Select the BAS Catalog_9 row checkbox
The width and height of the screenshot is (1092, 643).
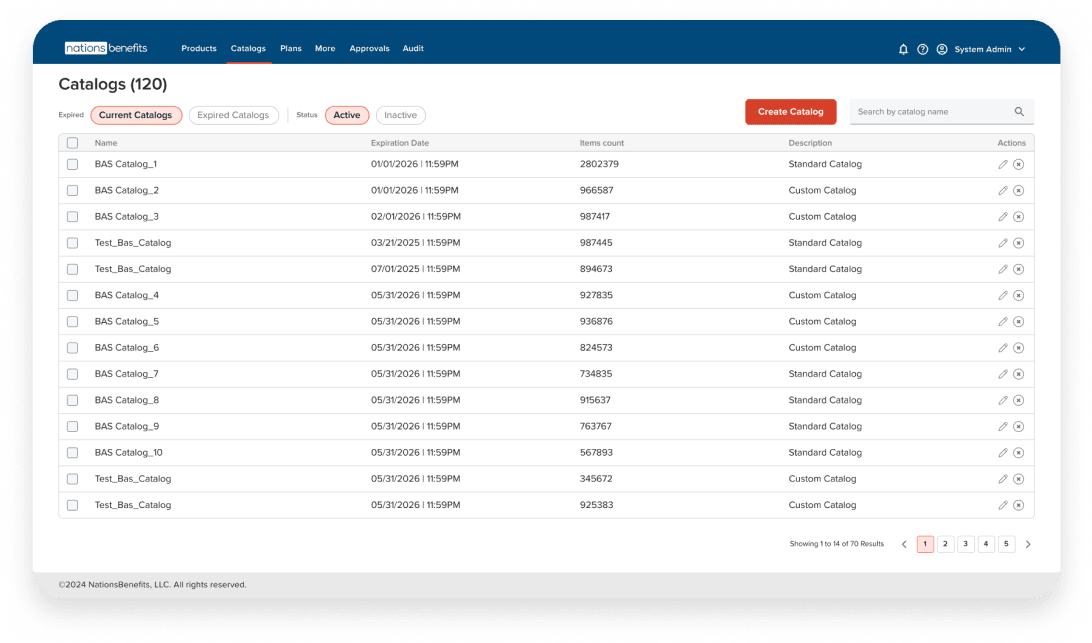pos(72,426)
